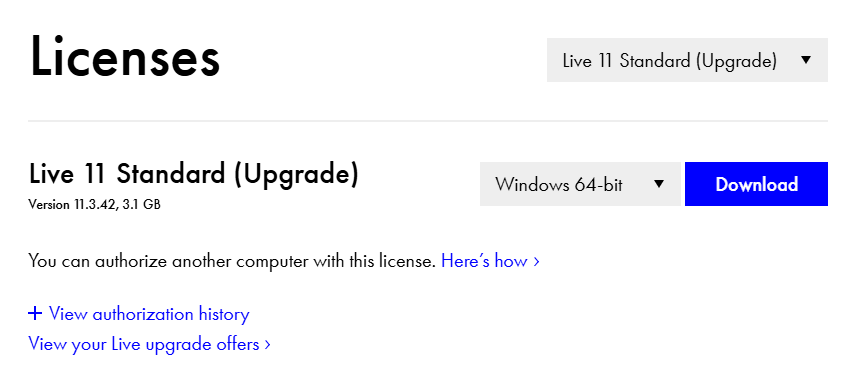Viewport: 856px width, 375px height.
Task: Click the arrow on the license selector dropdown
Action: tap(806, 60)
